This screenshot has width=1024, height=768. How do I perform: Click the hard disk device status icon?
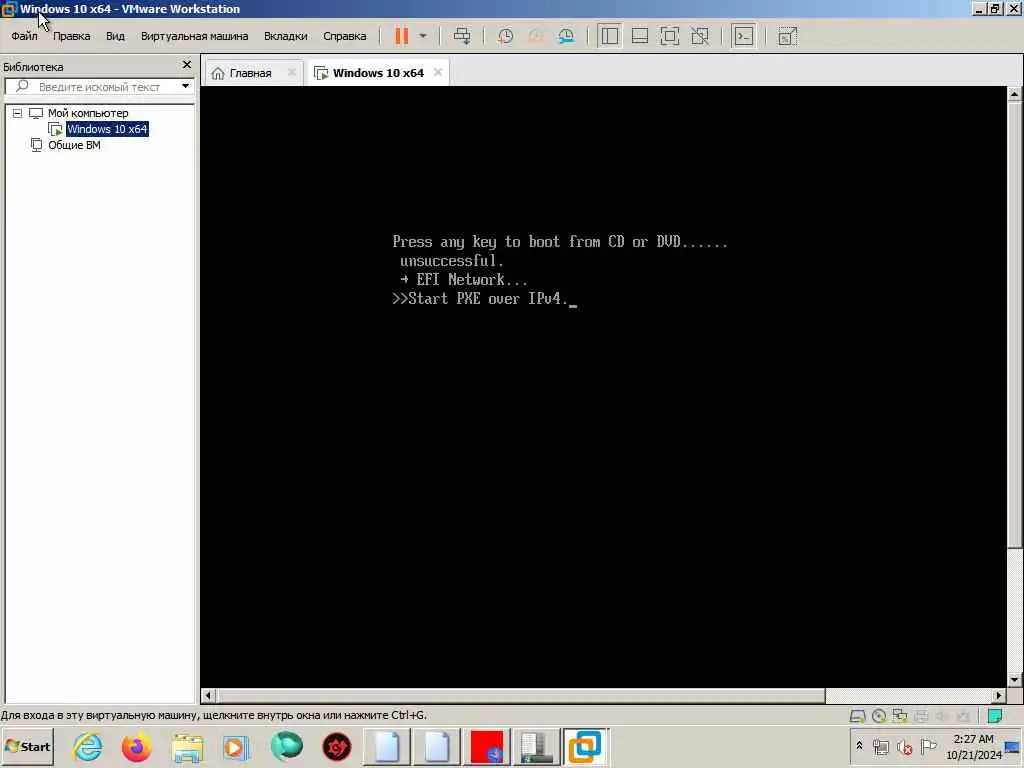coord(857,716)
